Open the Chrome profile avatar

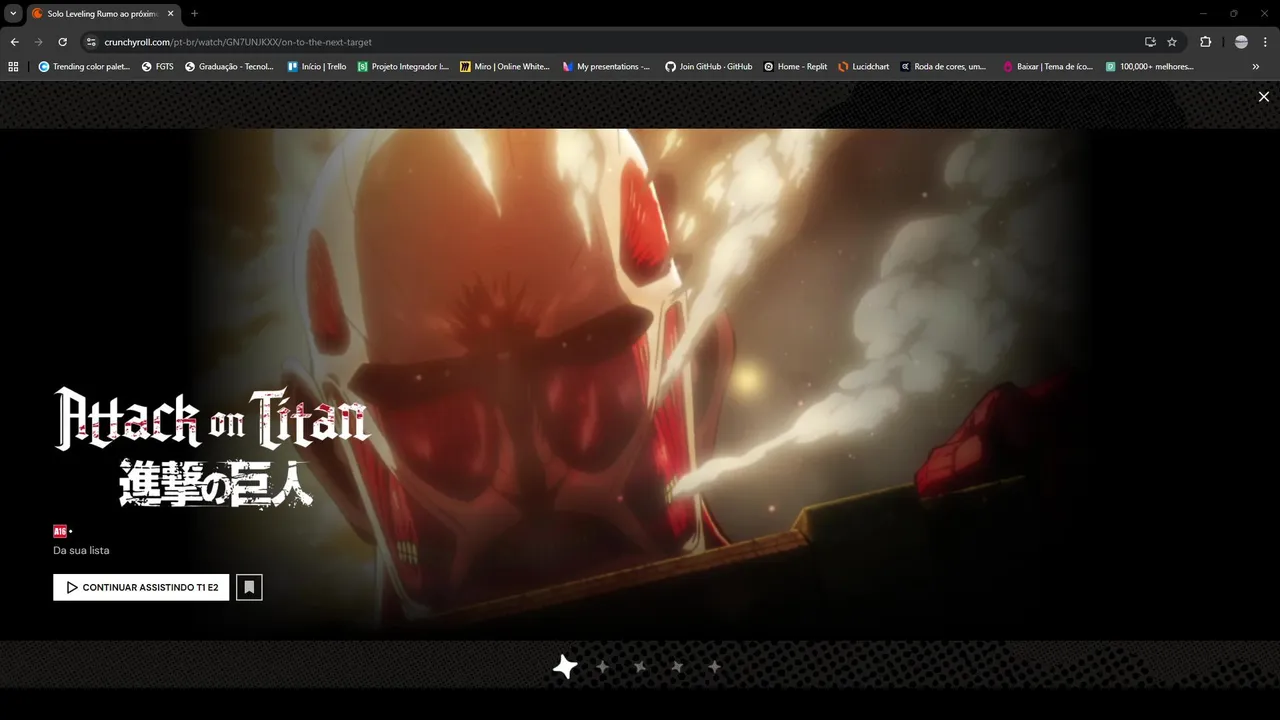point(1241,42)
